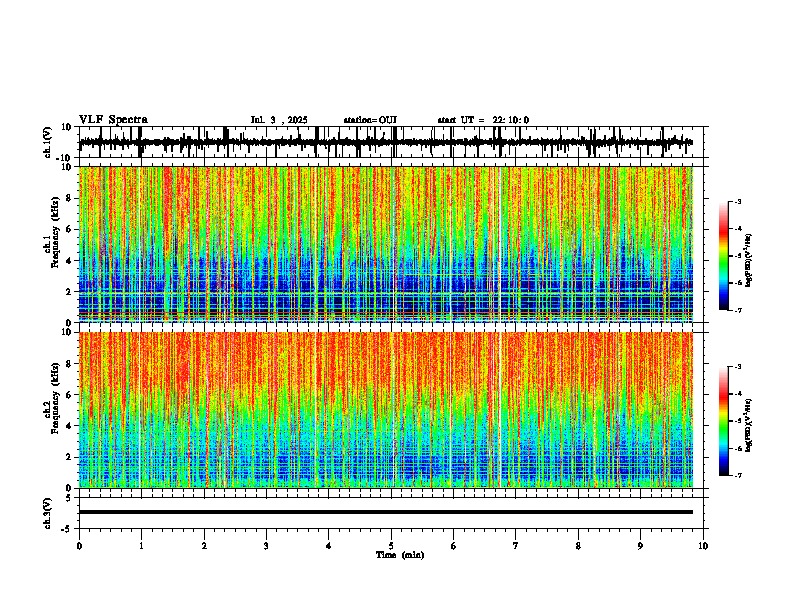Click the "-7" label on ch.2 color bar
This screenshot has width=792, height=612.
click(x=738, y=475)
